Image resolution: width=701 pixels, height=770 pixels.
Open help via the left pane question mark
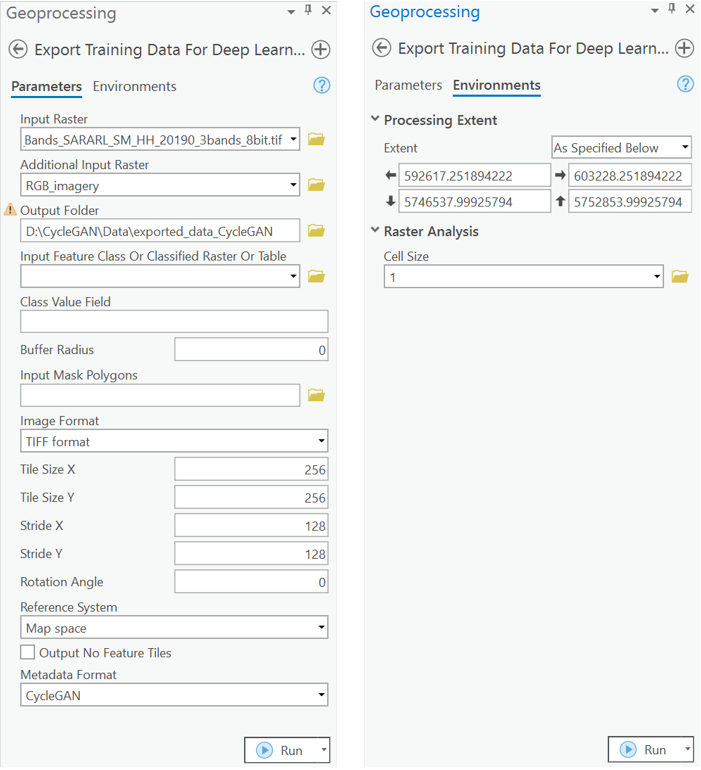321,86
